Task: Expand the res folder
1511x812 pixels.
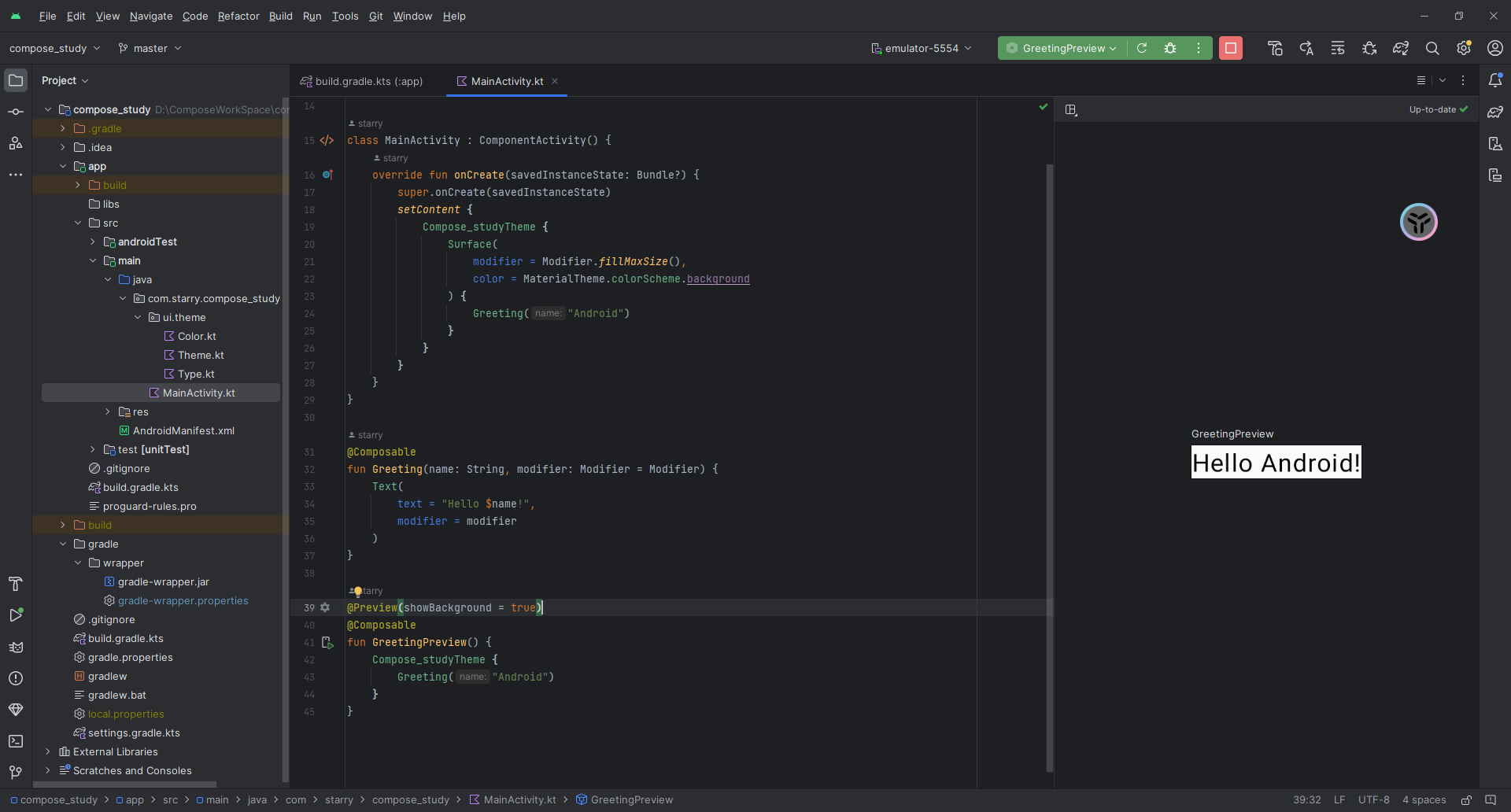Action: pyautogui.click(x=108, y=412)
